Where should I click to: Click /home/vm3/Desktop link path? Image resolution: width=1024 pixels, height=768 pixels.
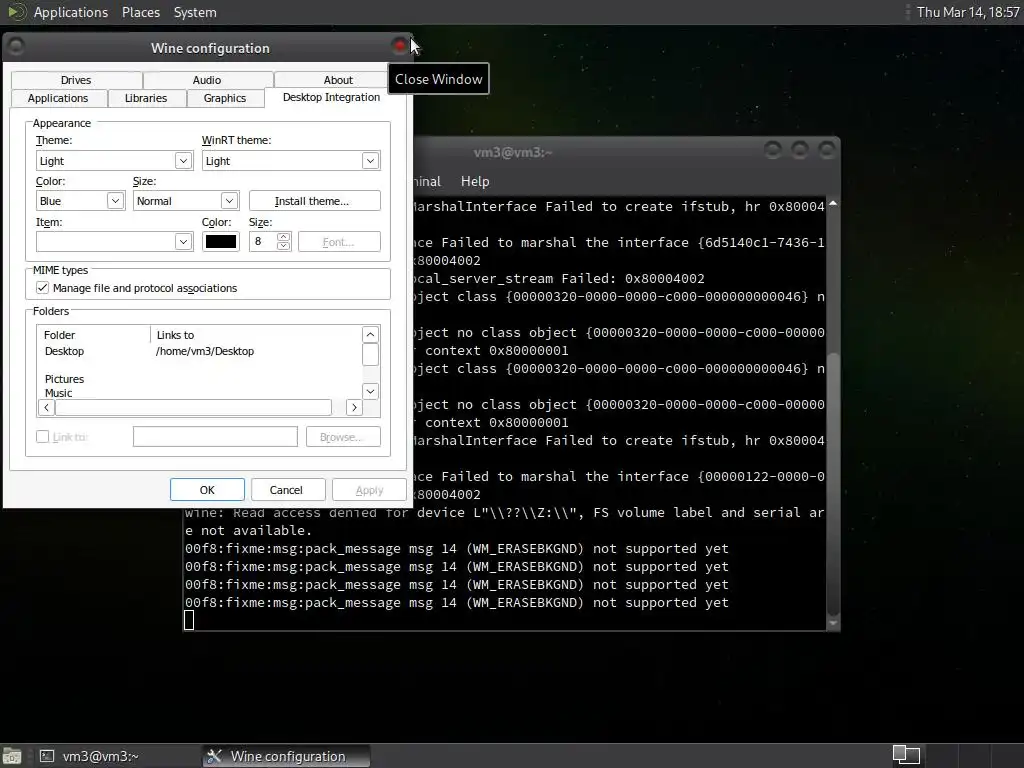[x=204, y=351]
